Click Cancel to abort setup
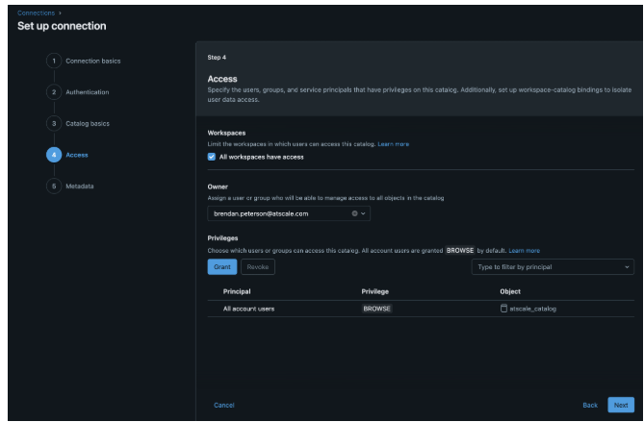The image size is (644, 422). click(x=224, y=405)
